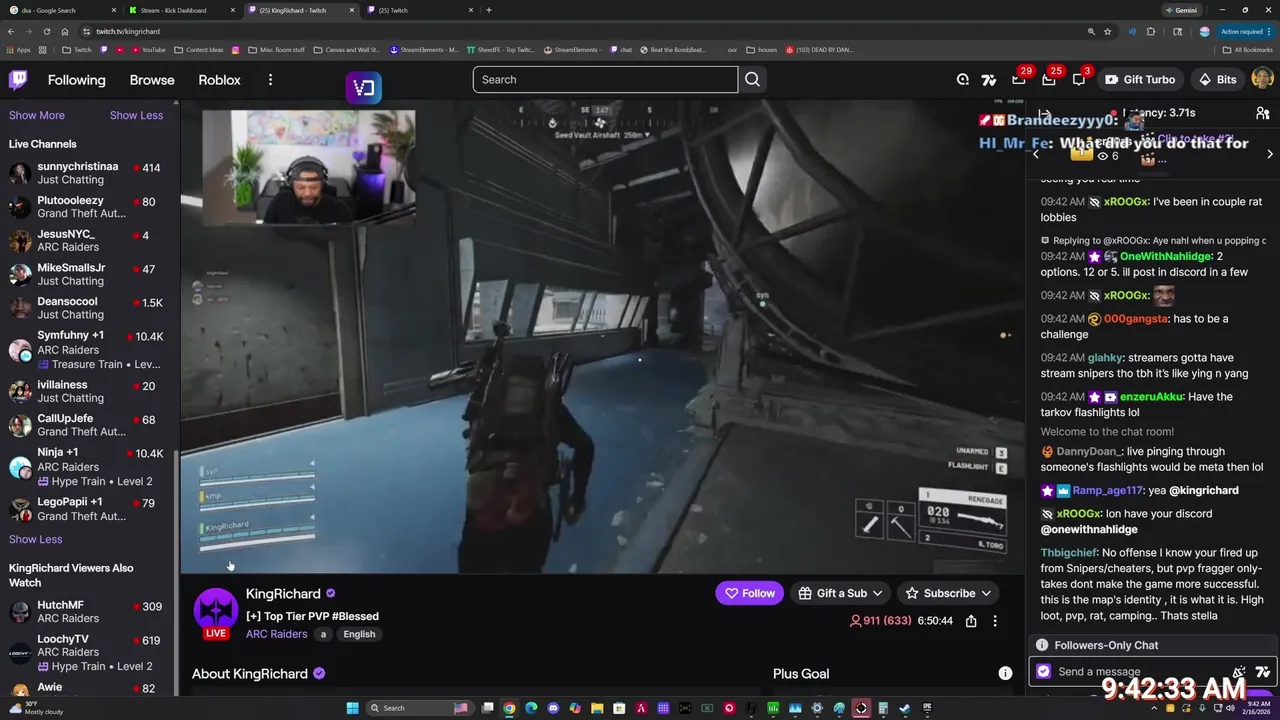Open the Browse tab
The width and height of the screenshot is (1280, 720).
(152, 80)
